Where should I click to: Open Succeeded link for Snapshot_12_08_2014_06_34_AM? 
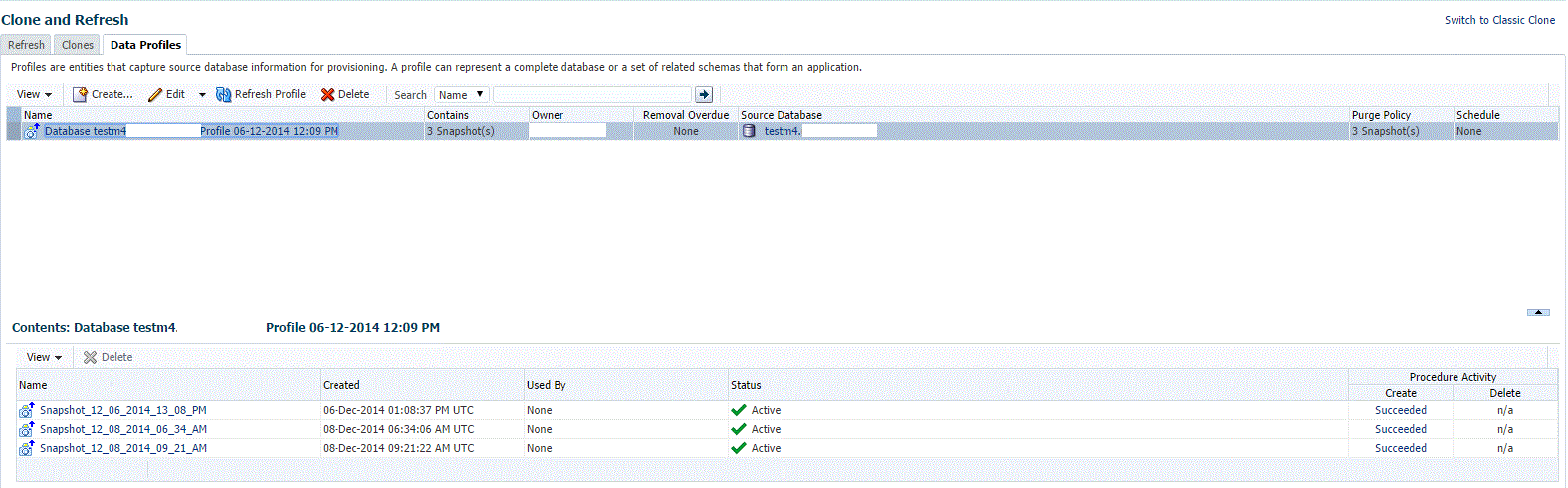point(1401,429)
